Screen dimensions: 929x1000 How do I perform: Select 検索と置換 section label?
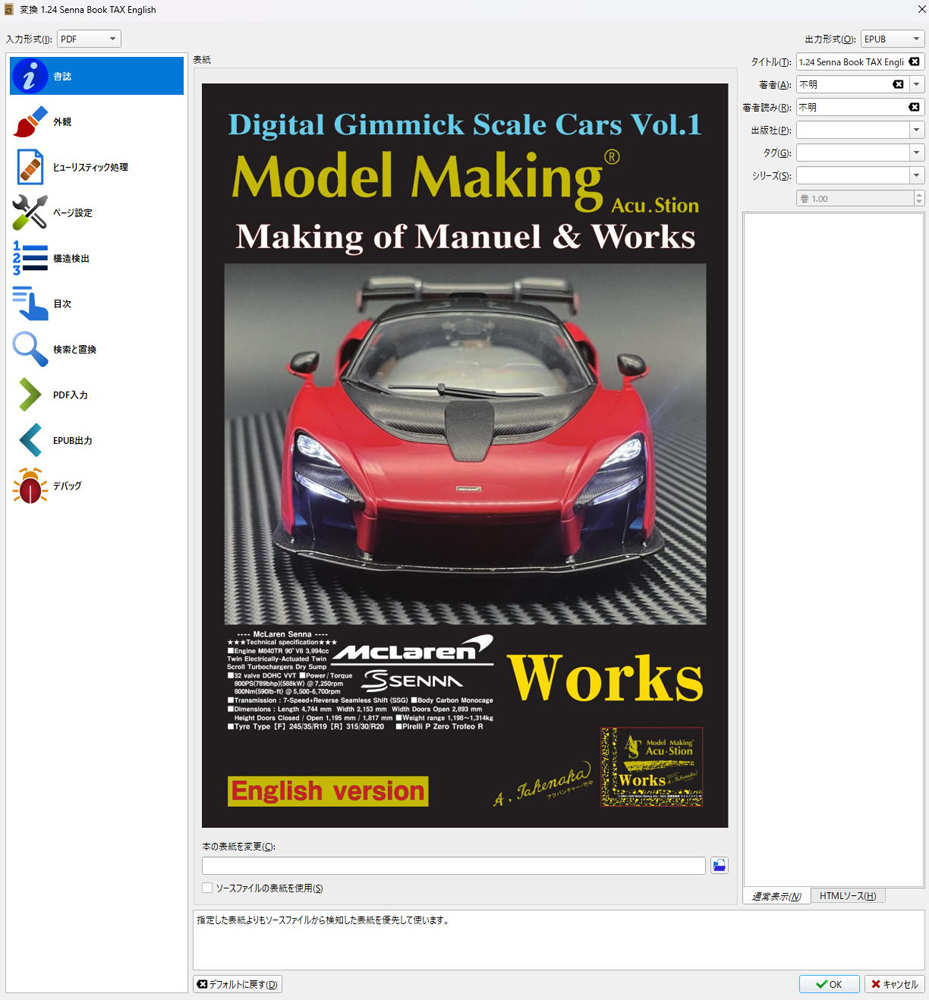point(74,349)
